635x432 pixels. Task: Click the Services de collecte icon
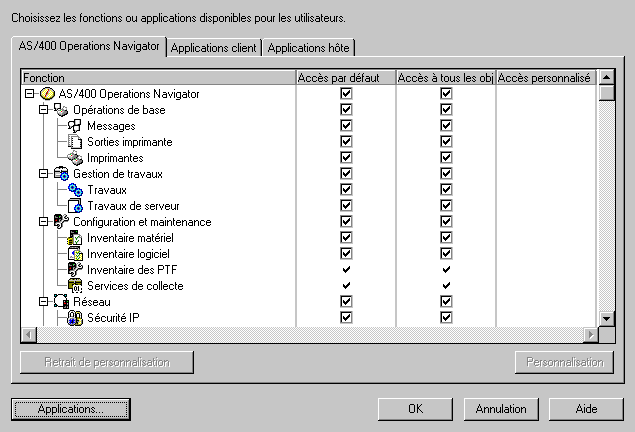click(x=75, y=286)
